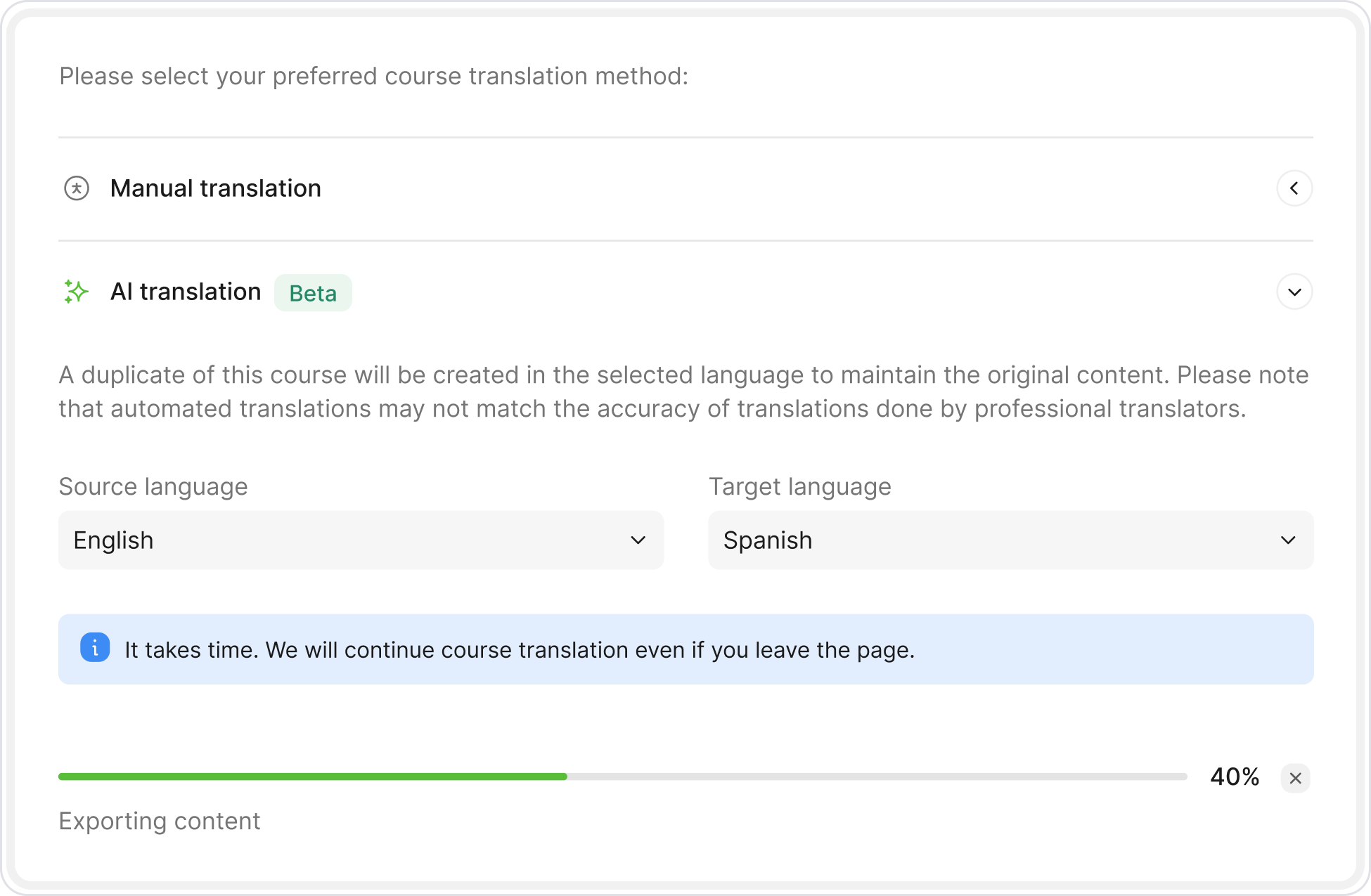Viewport: 1371px width, 896px height.
Task: Click the translation progress bar
Action: [x=622, y=777]
